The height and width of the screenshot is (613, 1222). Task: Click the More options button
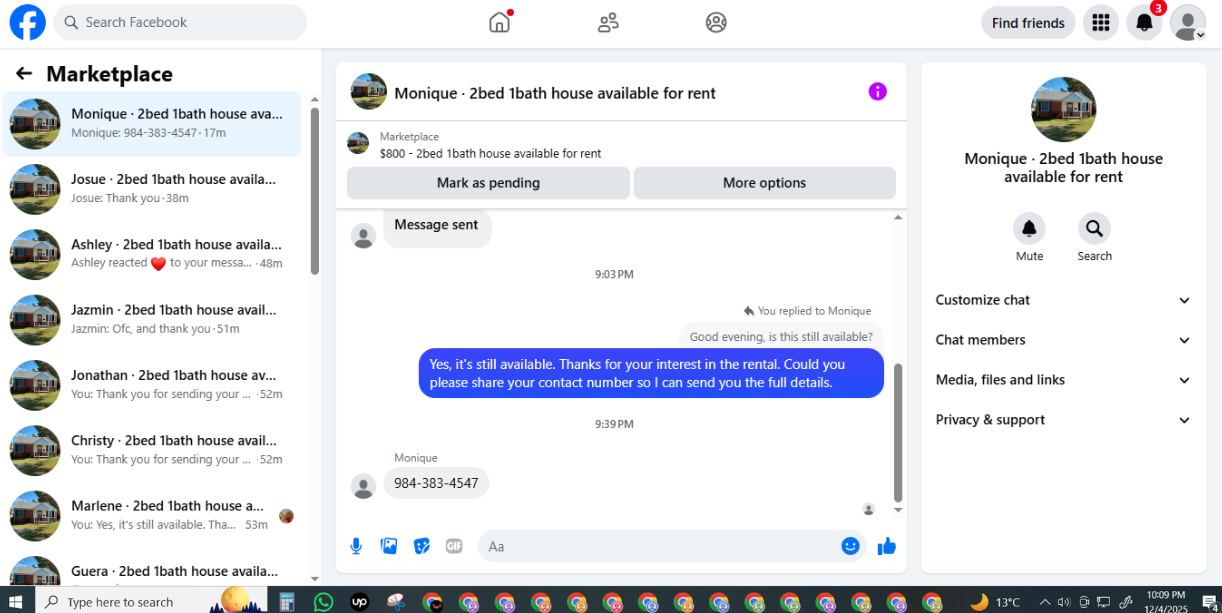click(764, 183)
